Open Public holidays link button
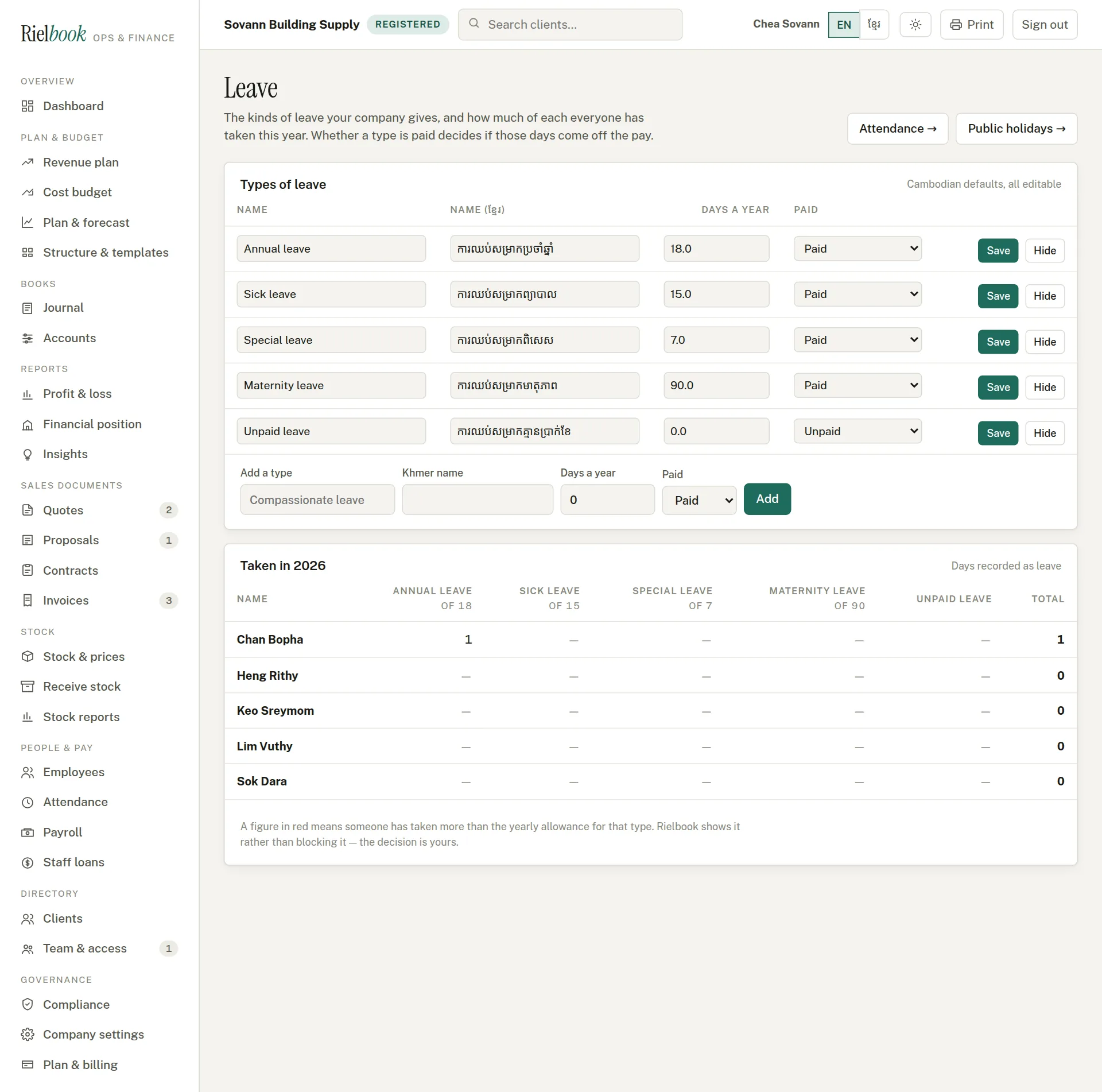This screenshot has height=1092, width=1102. [1016, 129]
